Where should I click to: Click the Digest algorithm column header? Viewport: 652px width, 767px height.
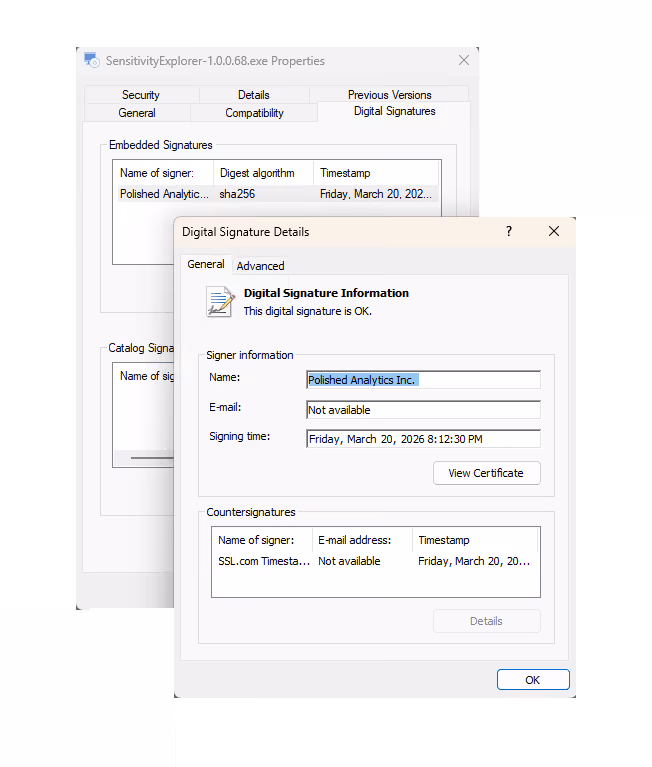pyautogui.click(x=263, y=173)
